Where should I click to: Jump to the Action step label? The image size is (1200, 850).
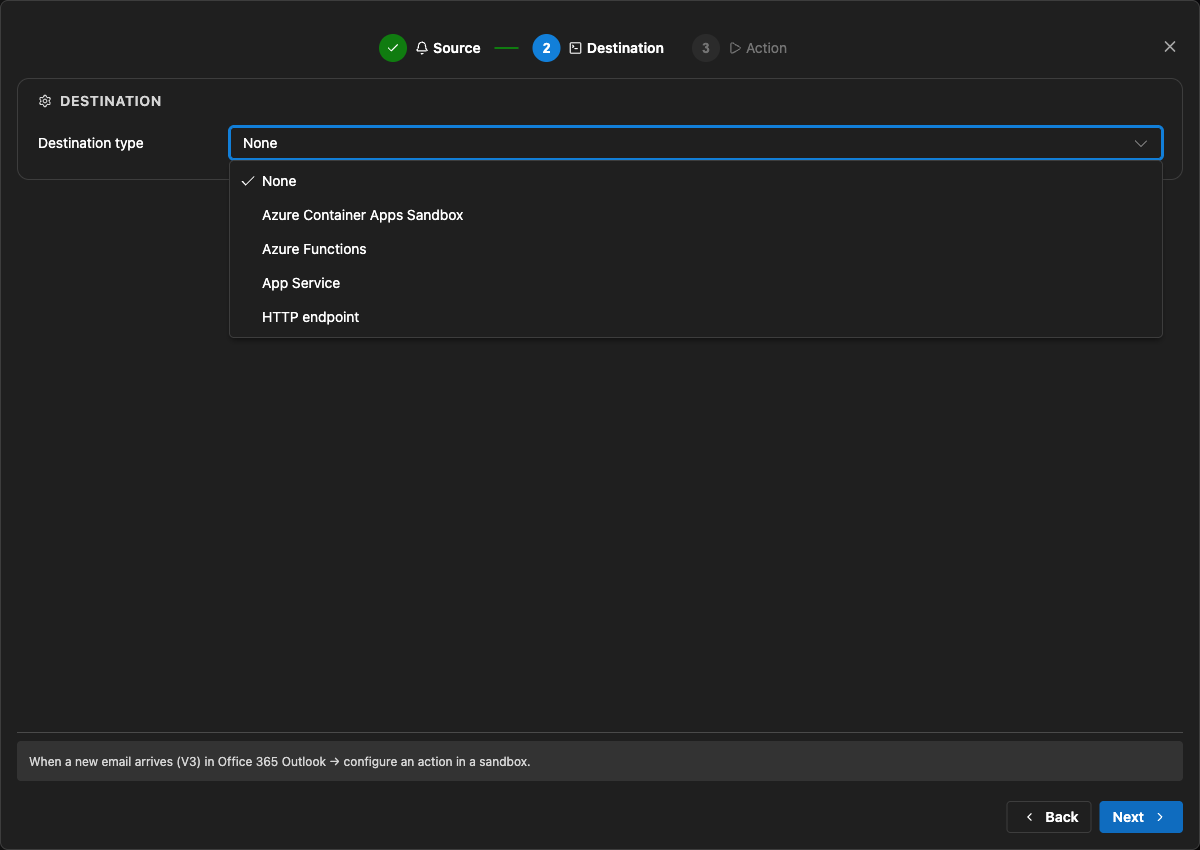tap(766, 48)
